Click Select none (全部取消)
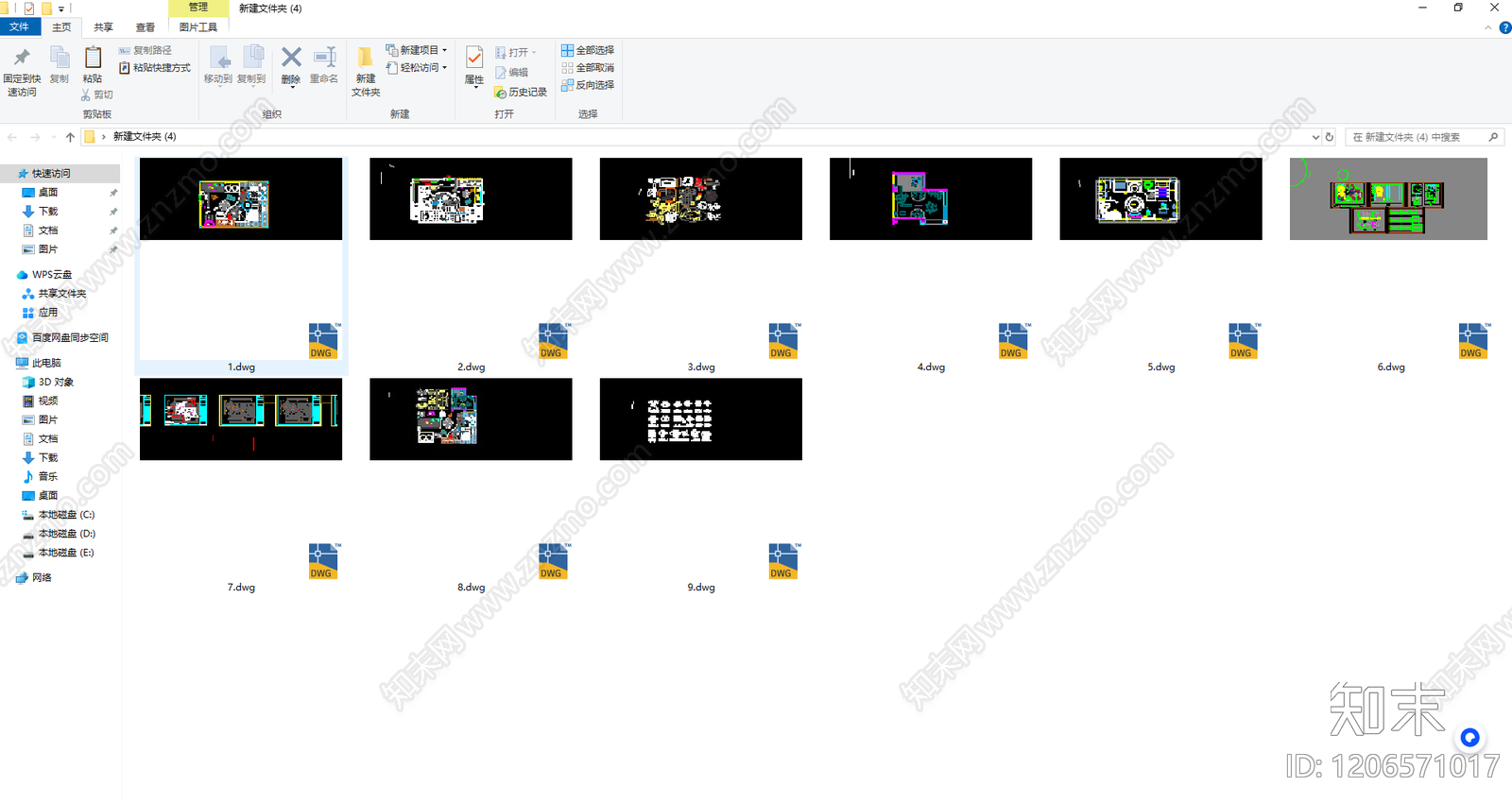This screenshot has height=803, width=1512. (588, 68)
